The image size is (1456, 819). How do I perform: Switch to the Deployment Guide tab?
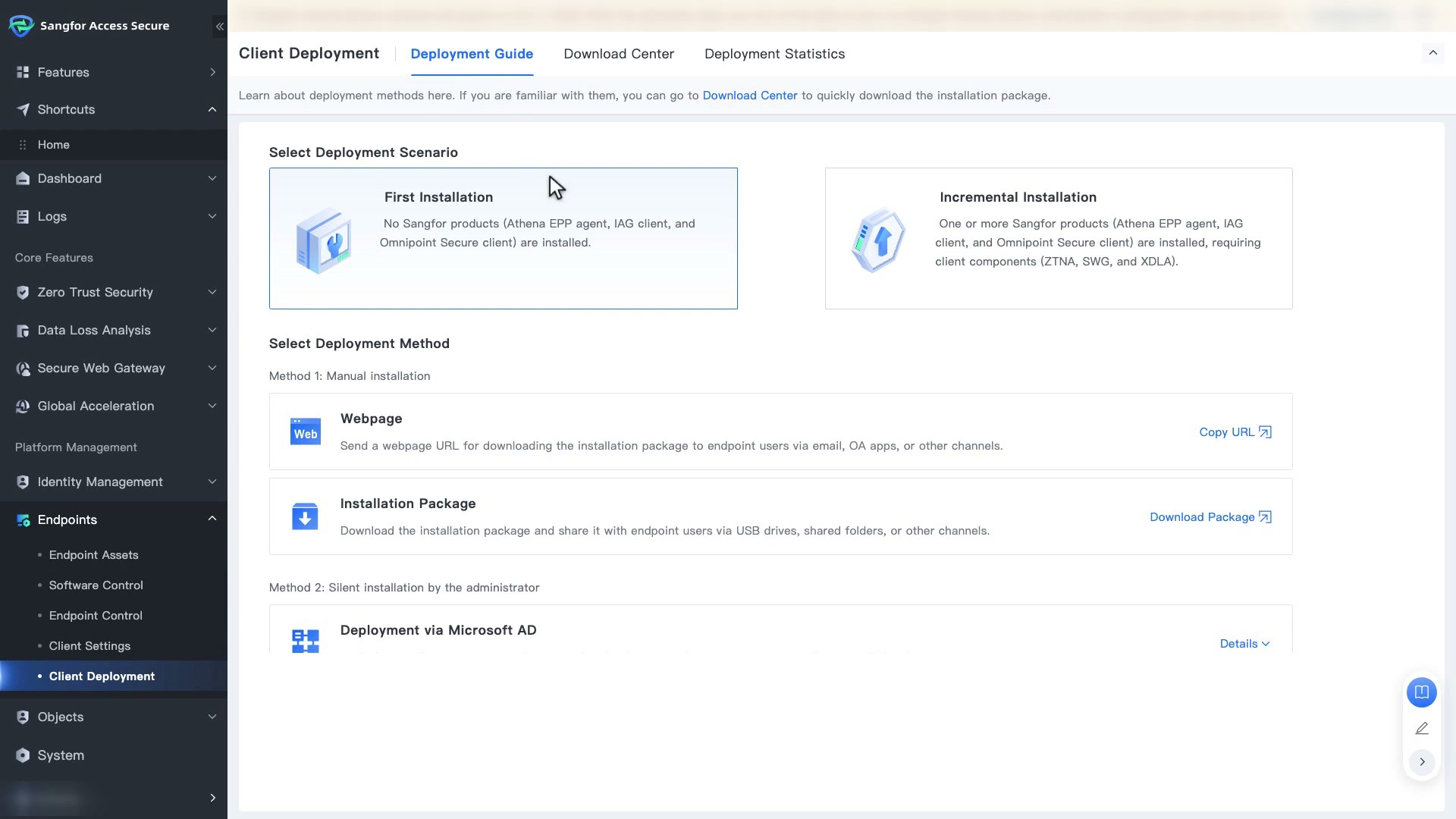coord(472,54)
